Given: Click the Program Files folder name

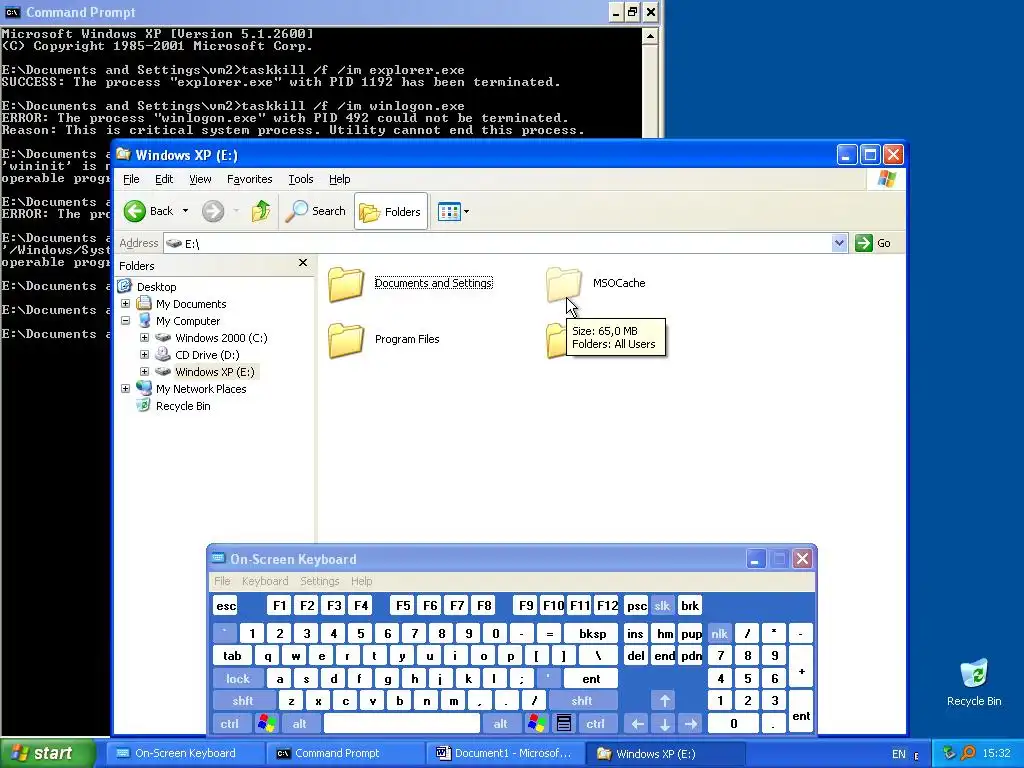Looking at the screenshot, I should [407, 339].
